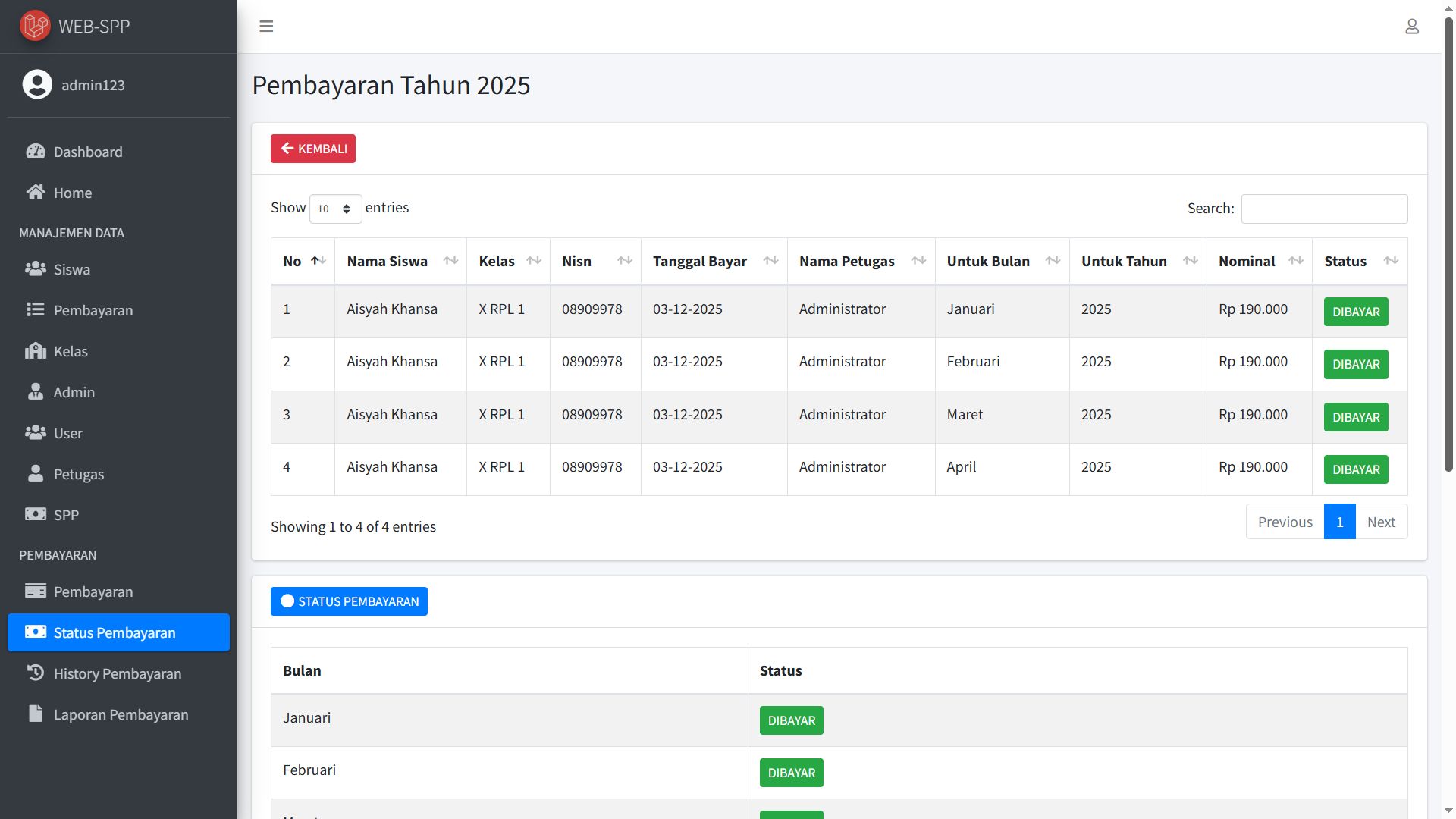
Task: Click the WEB-SPP logo icon
Action: click(x=35, y=26)
